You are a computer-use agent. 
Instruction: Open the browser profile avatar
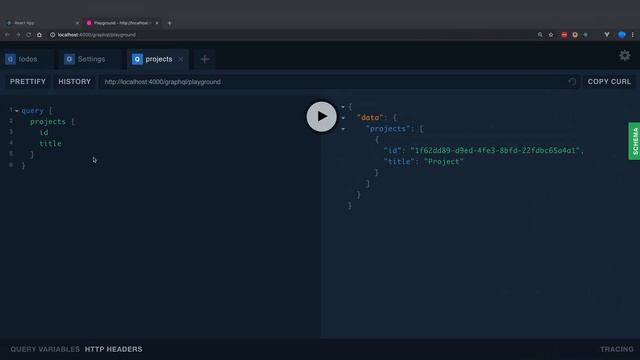click(621, 35)
